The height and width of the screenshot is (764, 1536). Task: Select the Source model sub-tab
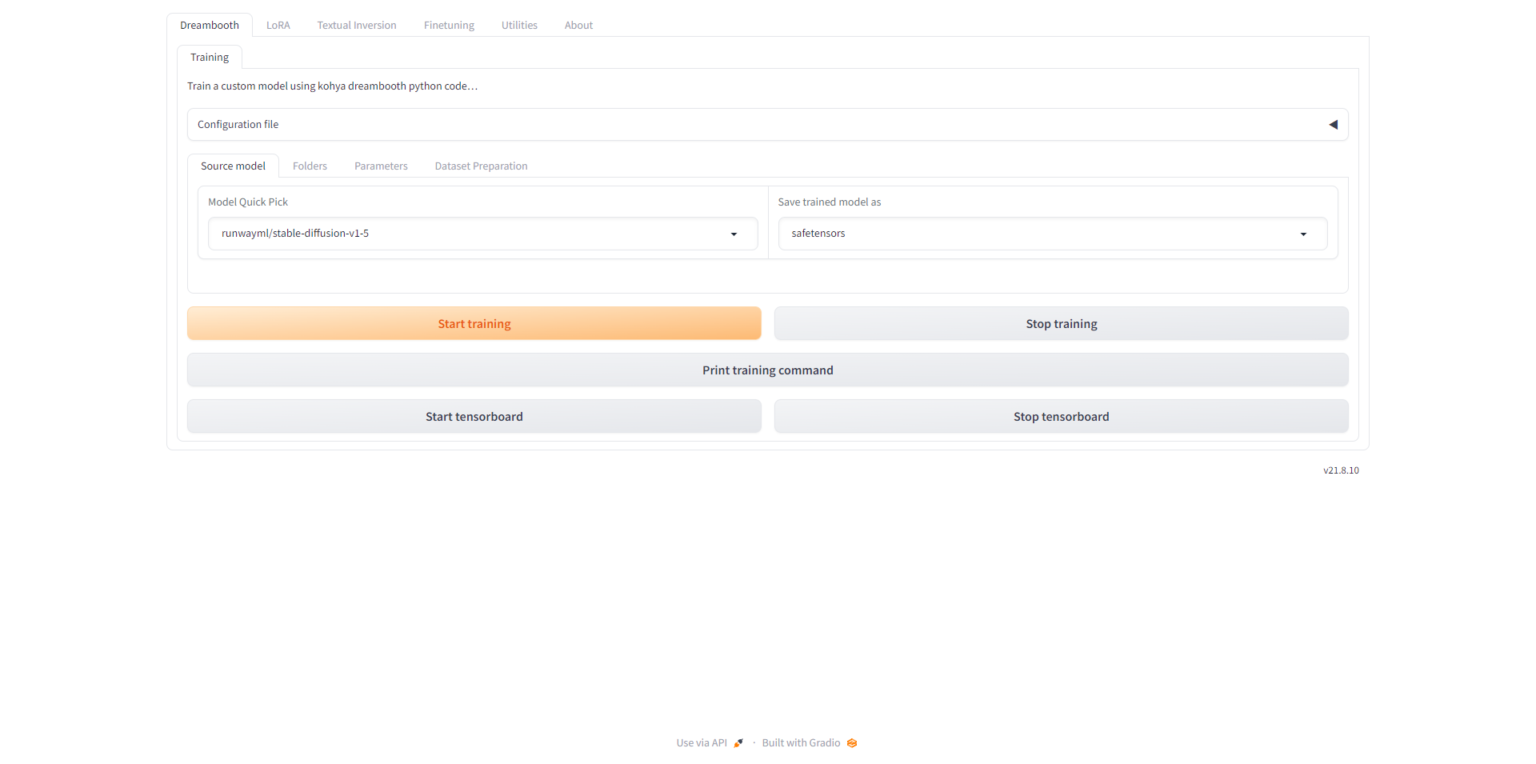[x=233, y=166]
